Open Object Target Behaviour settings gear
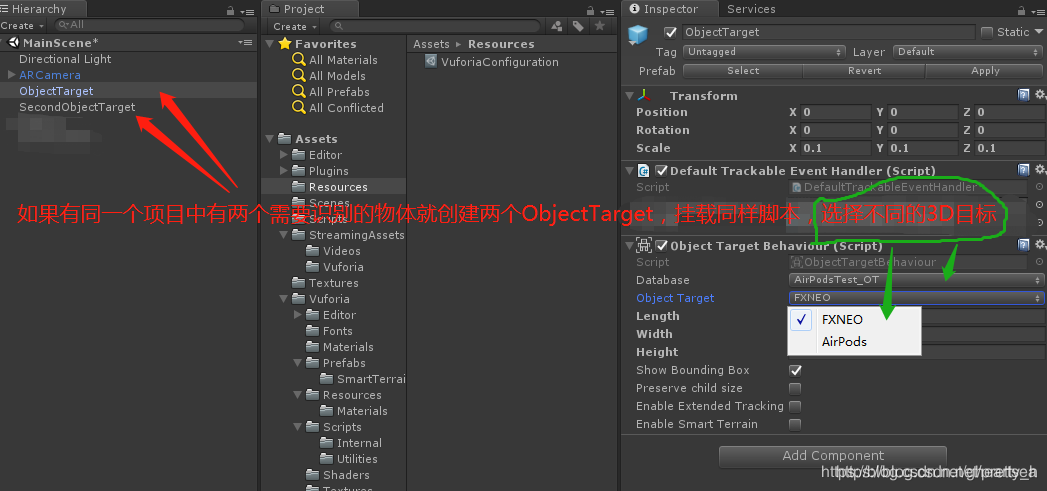The image size is (1047, 491). coord(1039,245)
